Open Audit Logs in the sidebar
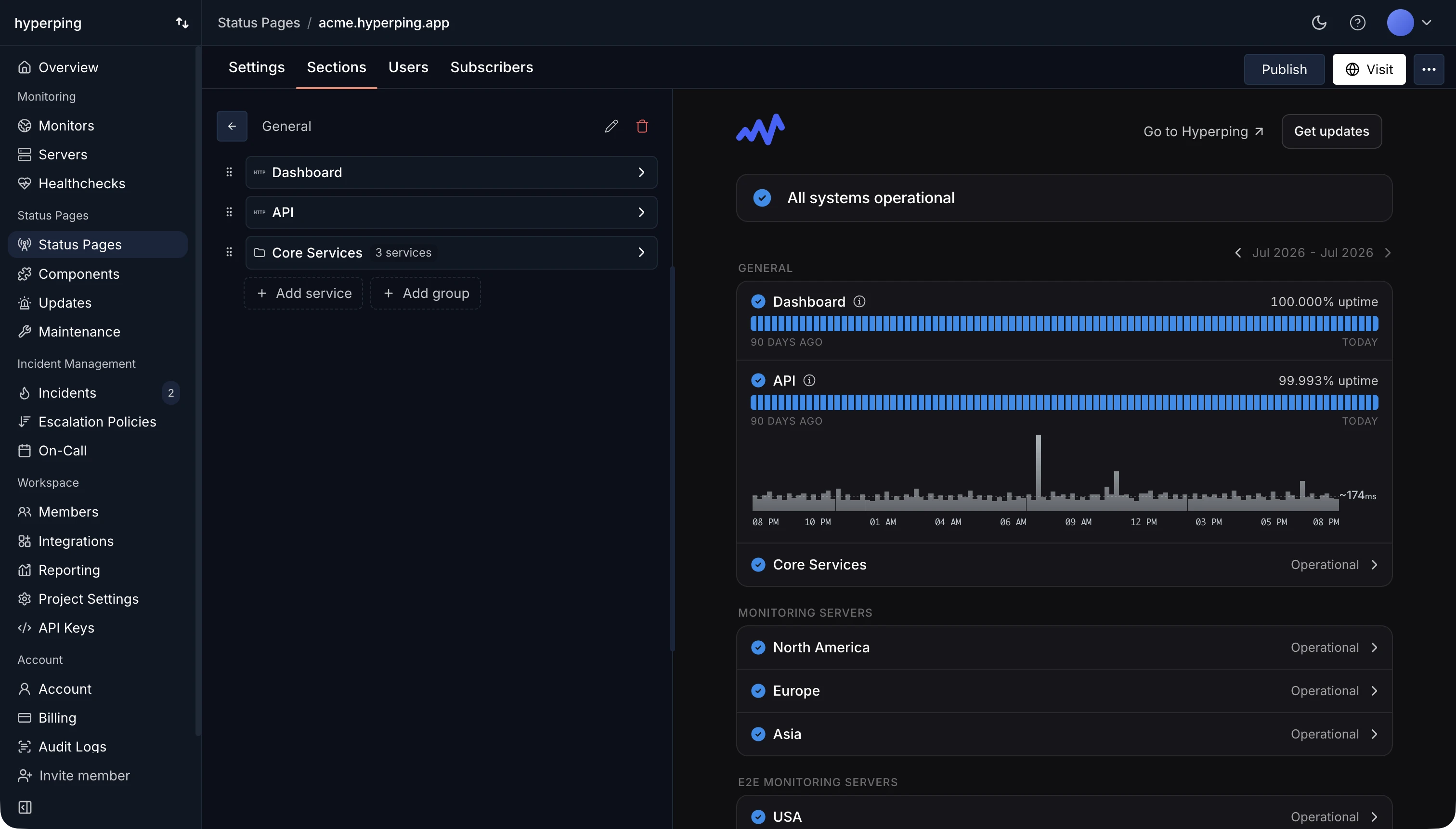 point(98,747)
